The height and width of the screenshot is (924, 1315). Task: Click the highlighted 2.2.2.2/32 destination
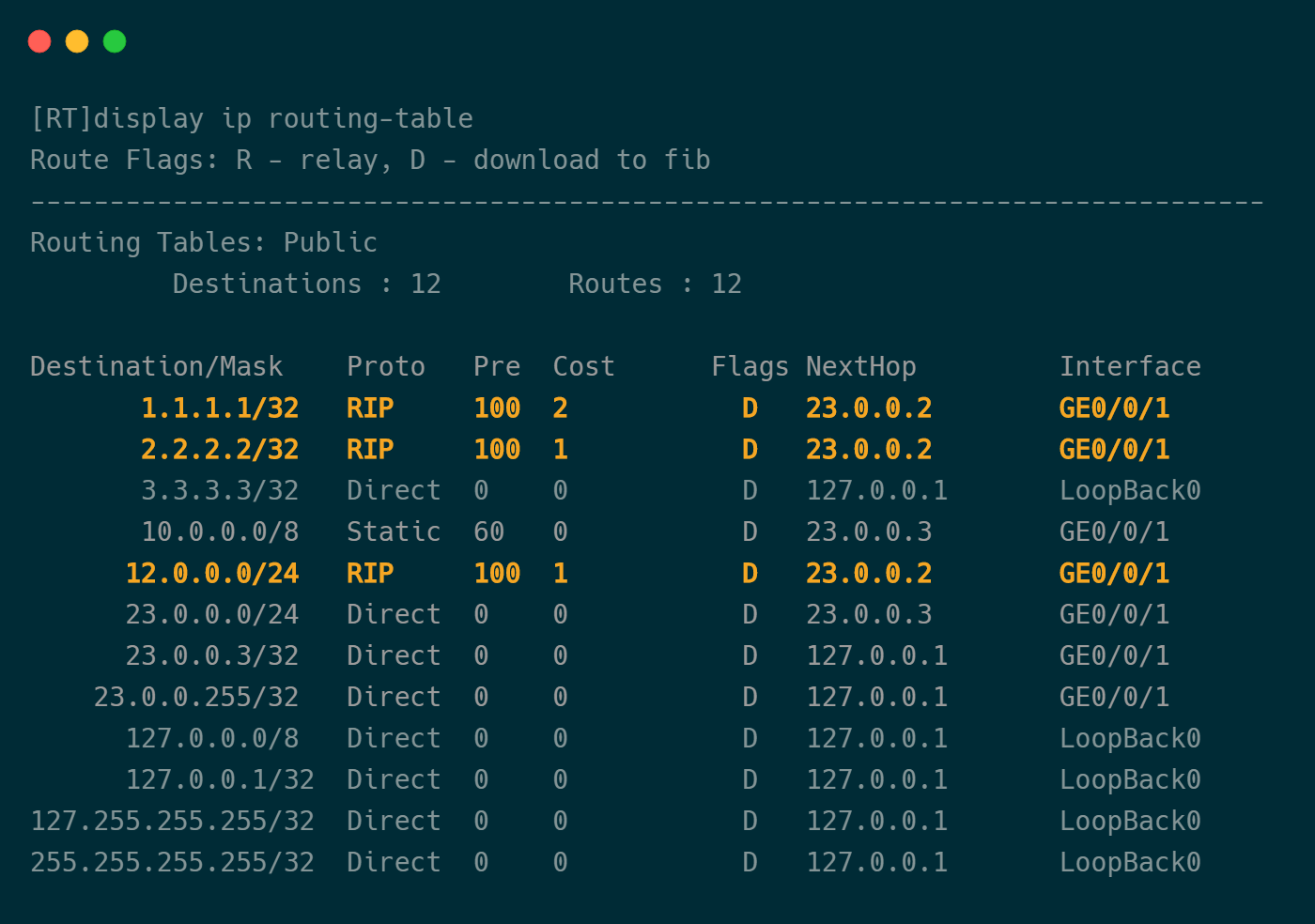(220, 450)
